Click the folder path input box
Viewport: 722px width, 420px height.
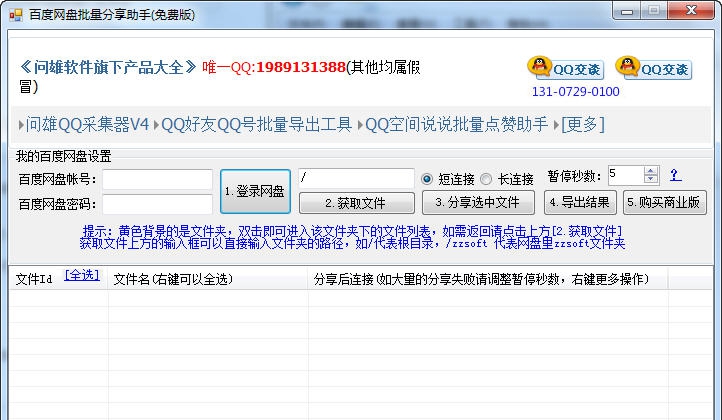(356, 178)
